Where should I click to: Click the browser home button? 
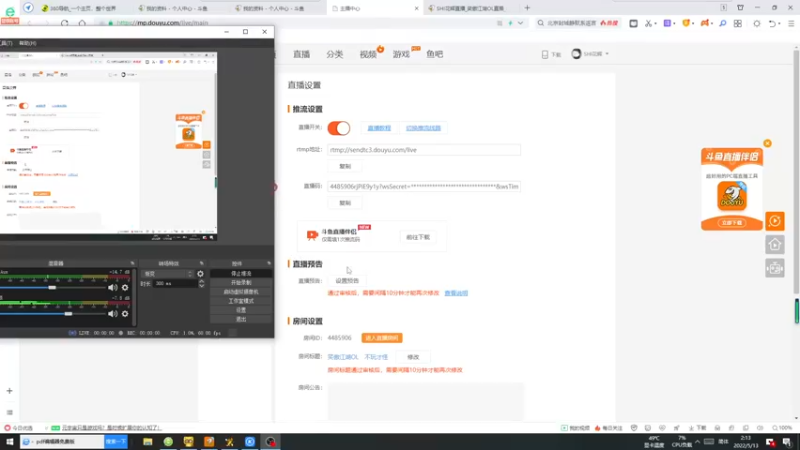(82, 23)
